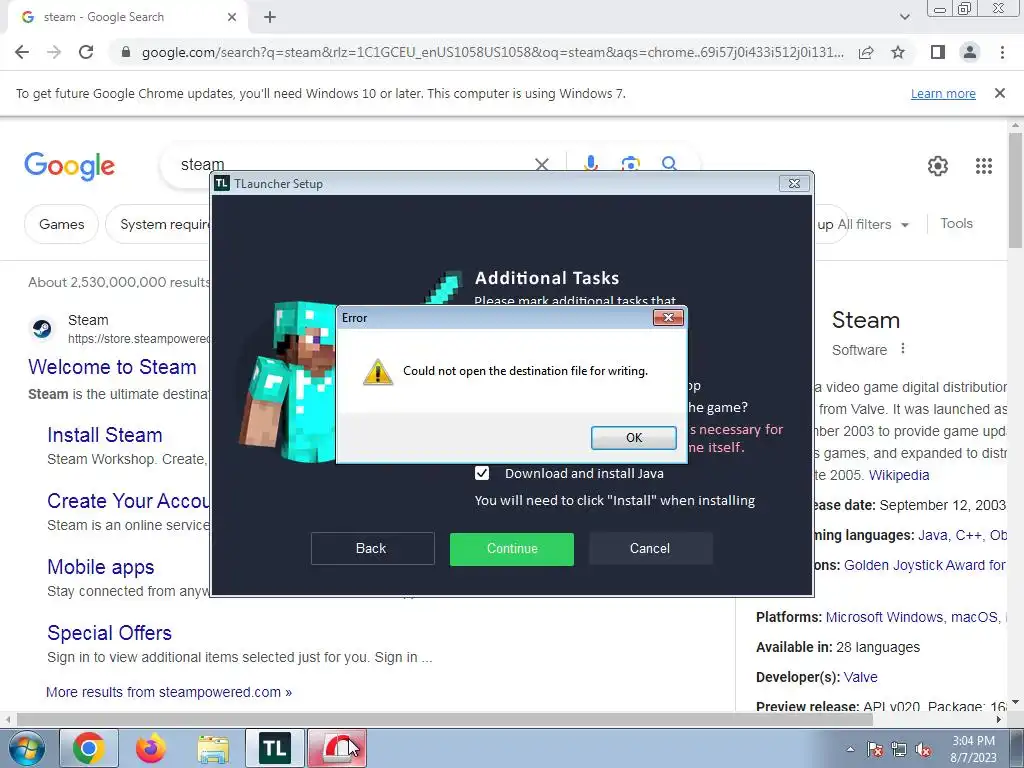Open a new Chrome tab

point(270,18)
